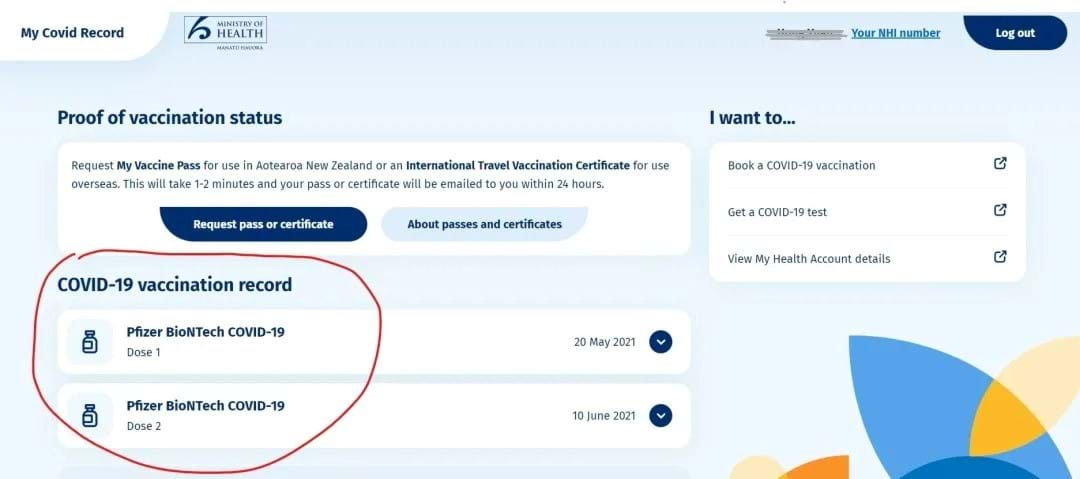Image resolution: width=1080 pixels, height=479 pixels.
Task: Click the 10 June 2021 date
Action: point(604,416)
